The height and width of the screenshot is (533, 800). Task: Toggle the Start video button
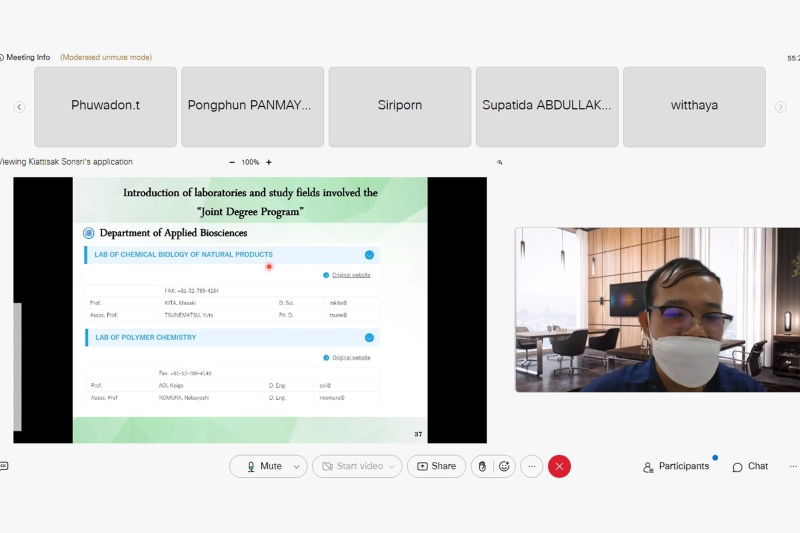(x=350, y=466)
